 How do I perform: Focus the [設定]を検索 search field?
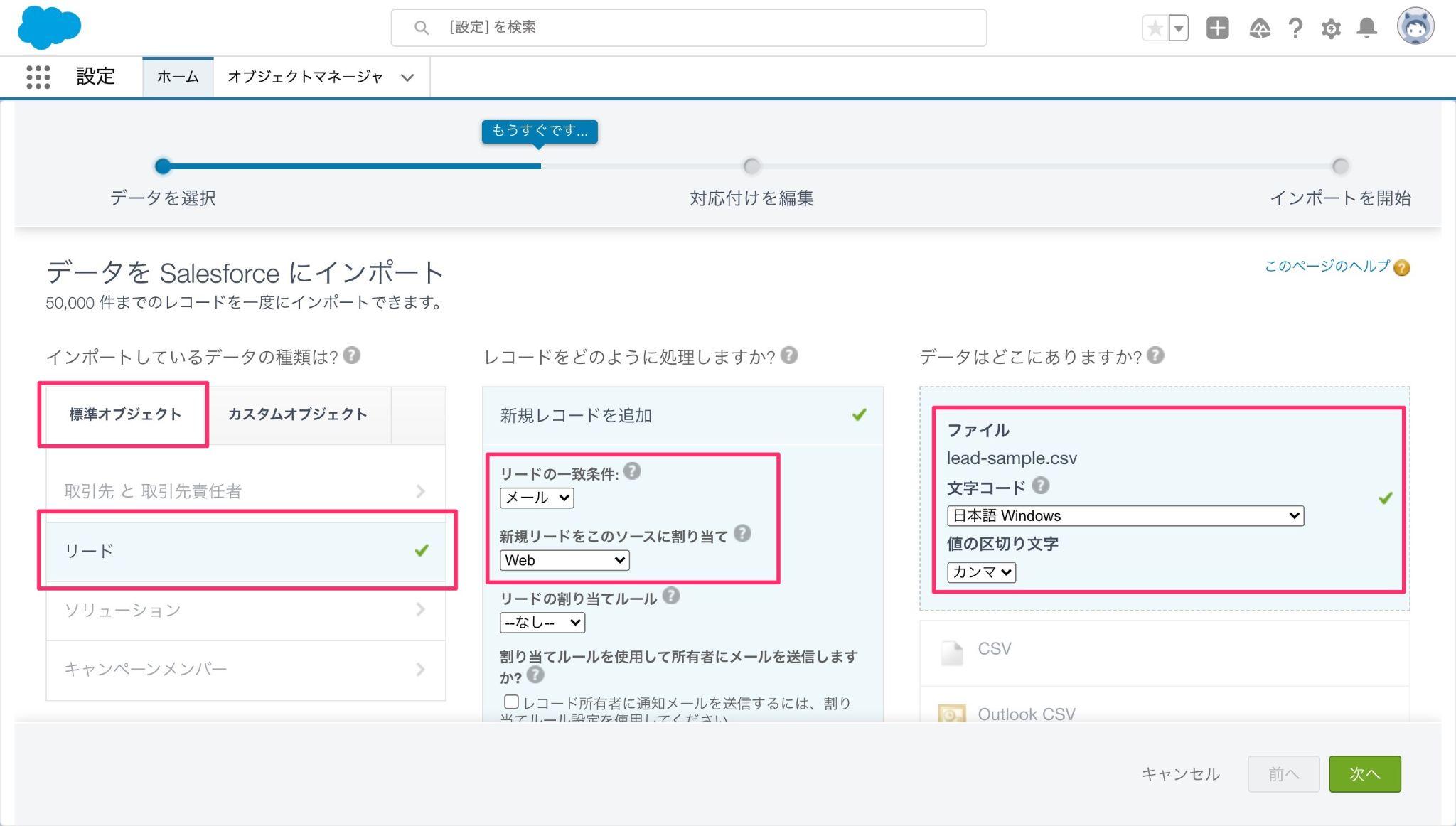point(688,28)
